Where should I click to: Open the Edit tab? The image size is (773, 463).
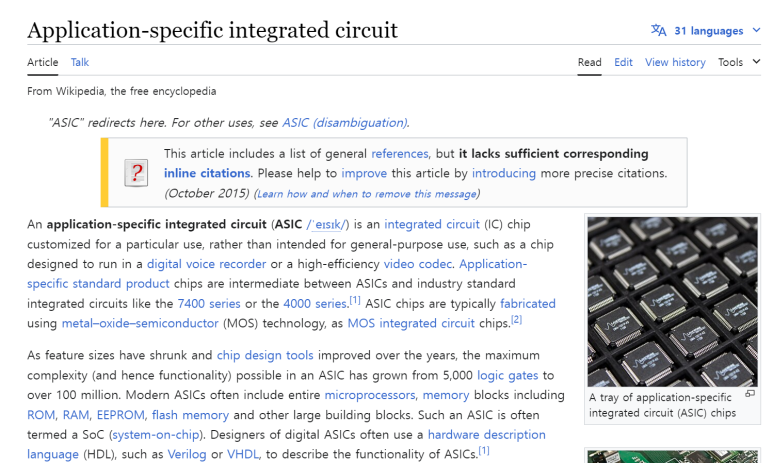[623, 62]
